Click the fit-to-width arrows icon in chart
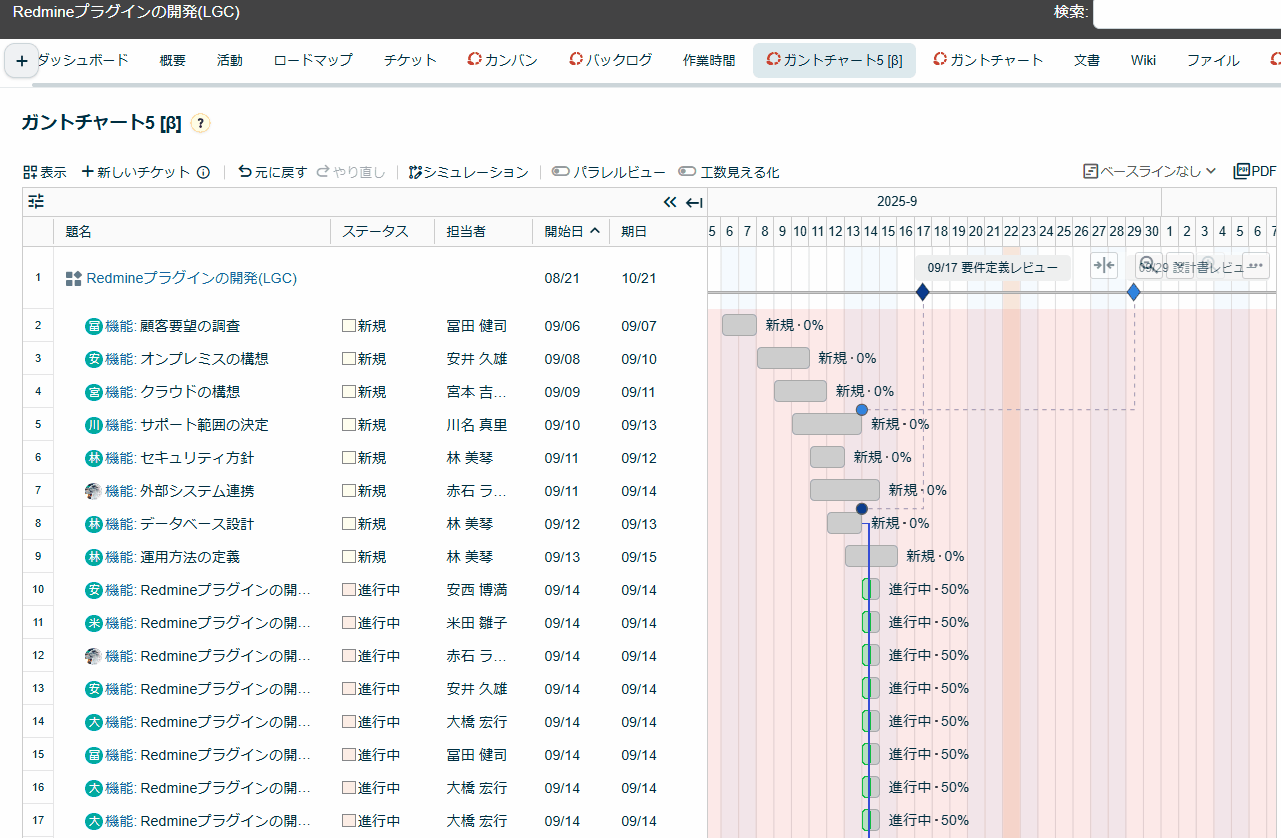The image size is (1281, 838). tap(1104, 265)
